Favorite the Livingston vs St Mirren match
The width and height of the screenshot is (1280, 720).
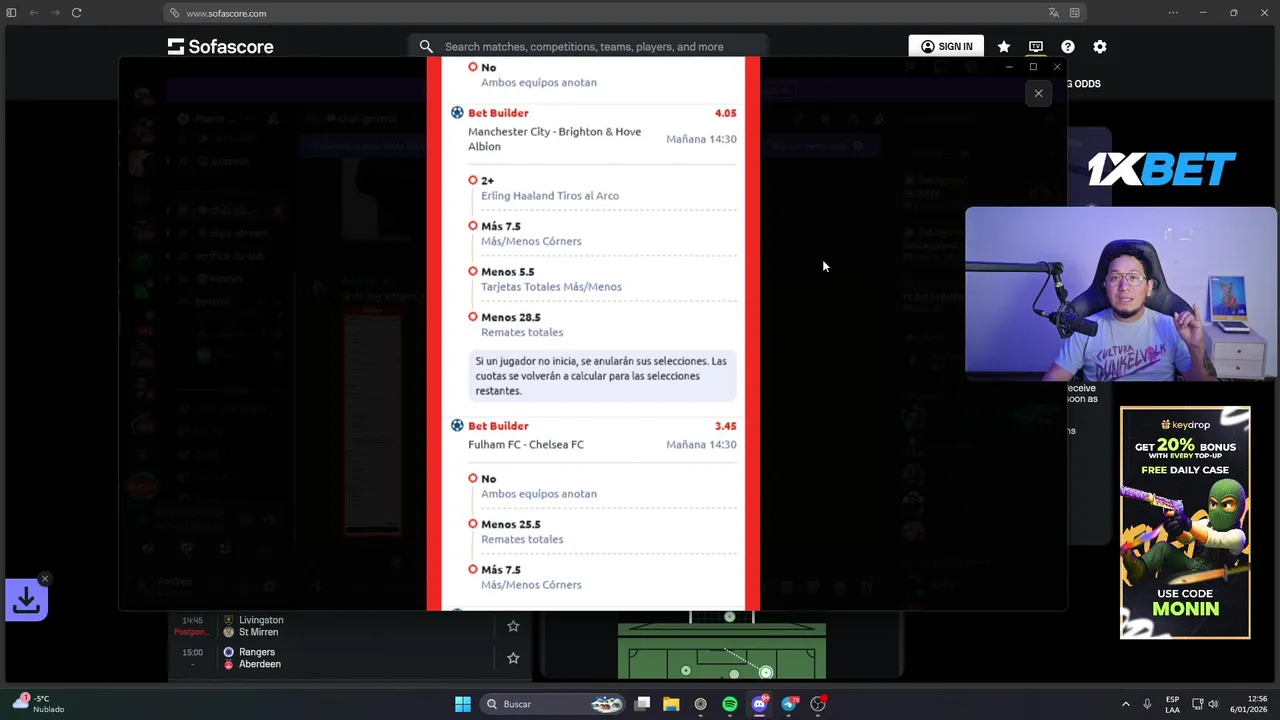513,626
